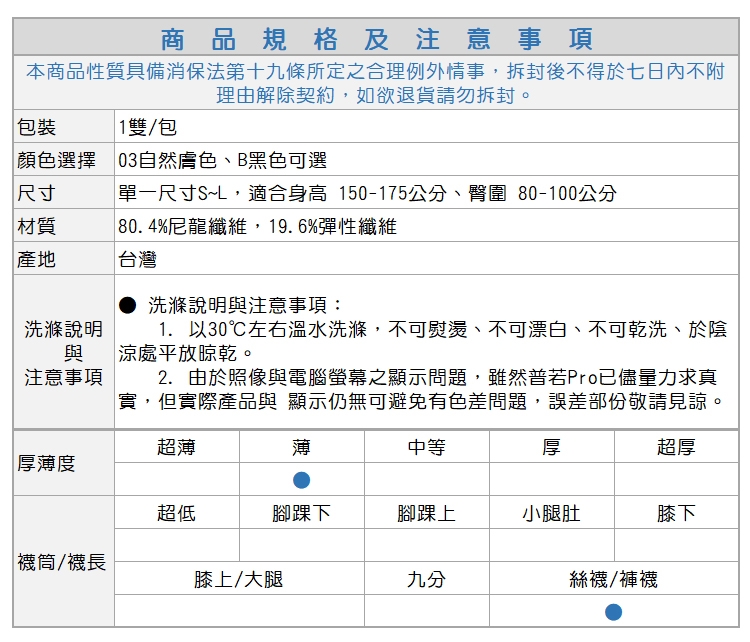The width and height of the screenshot is (750, 642).
Task: Click the blue 消保法 return notice text
Action: tap(375, 83)
